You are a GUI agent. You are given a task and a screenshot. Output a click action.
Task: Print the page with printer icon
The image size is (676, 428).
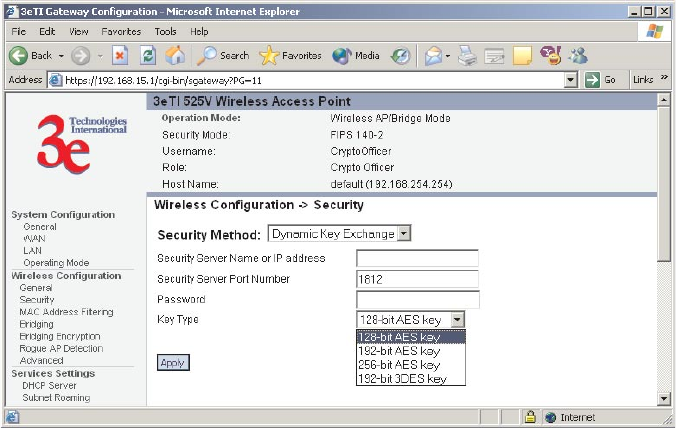[x=467, y=56]
